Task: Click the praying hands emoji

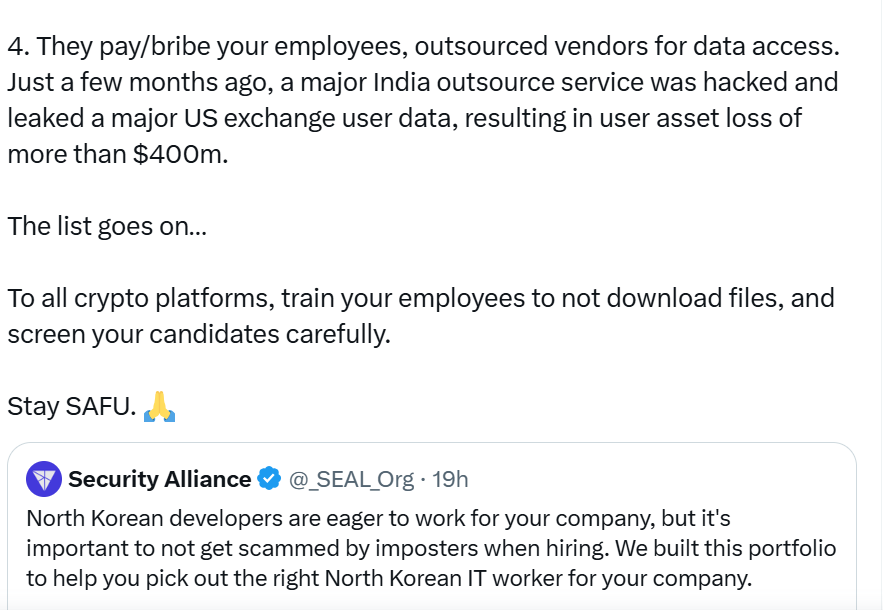Action: tap(160, 406)
